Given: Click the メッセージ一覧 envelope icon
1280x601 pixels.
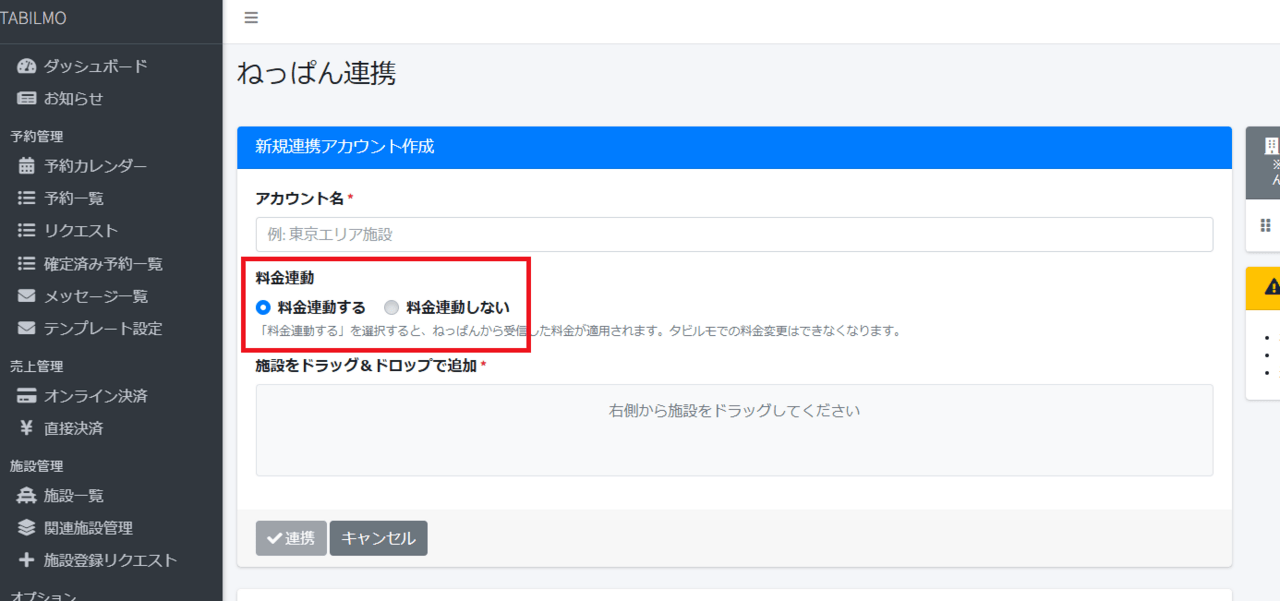Looking at the screenshot, I should click(27, 297).
